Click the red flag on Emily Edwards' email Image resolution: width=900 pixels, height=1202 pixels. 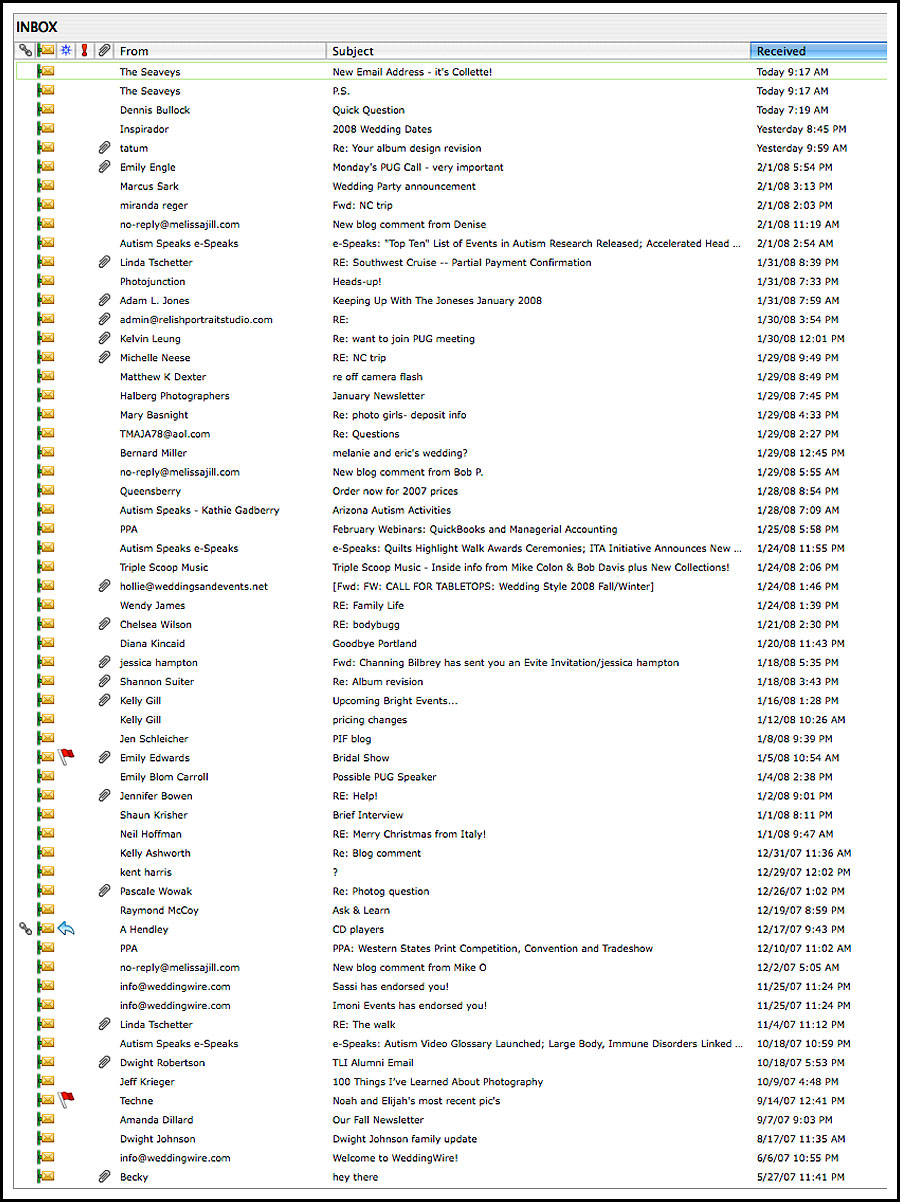tap(66, 757)
